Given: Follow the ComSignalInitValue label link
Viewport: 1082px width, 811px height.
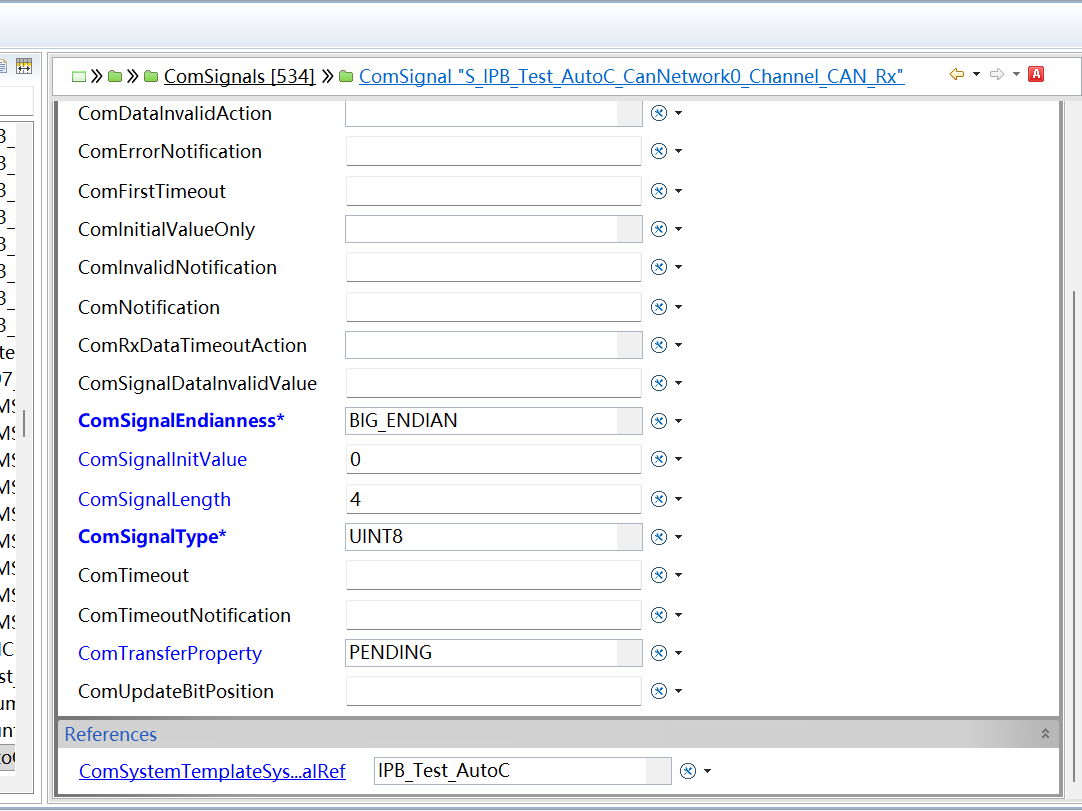Looking at the screenshot, I should (162, 460).
